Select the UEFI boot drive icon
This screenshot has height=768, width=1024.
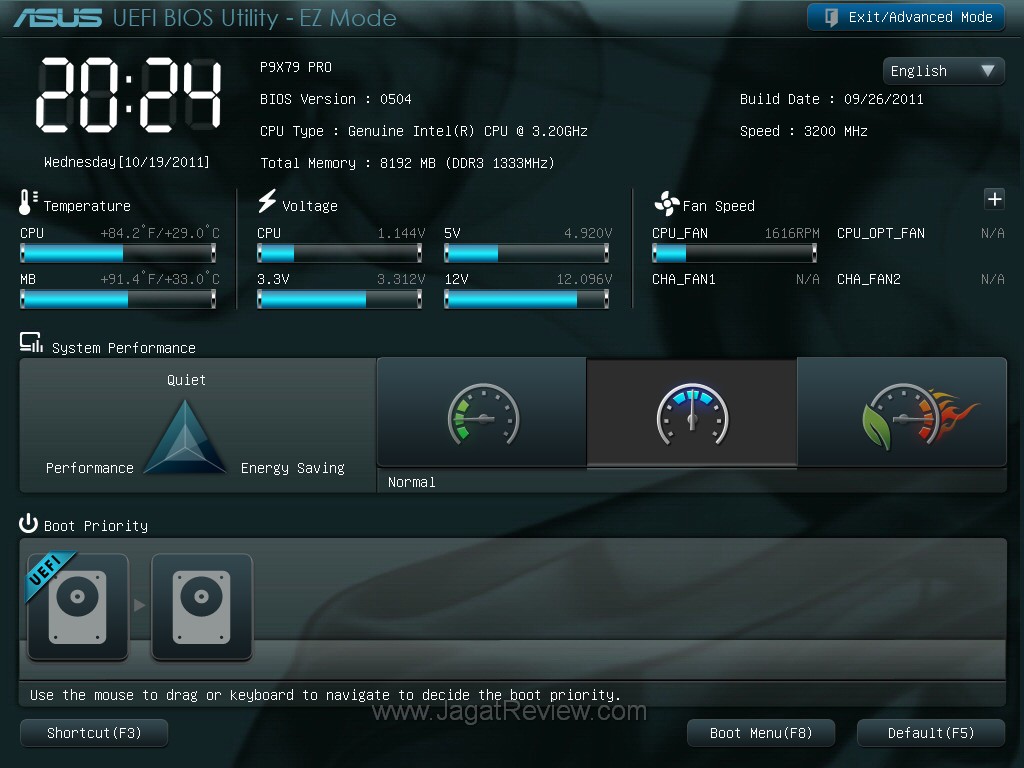[77, 607]
